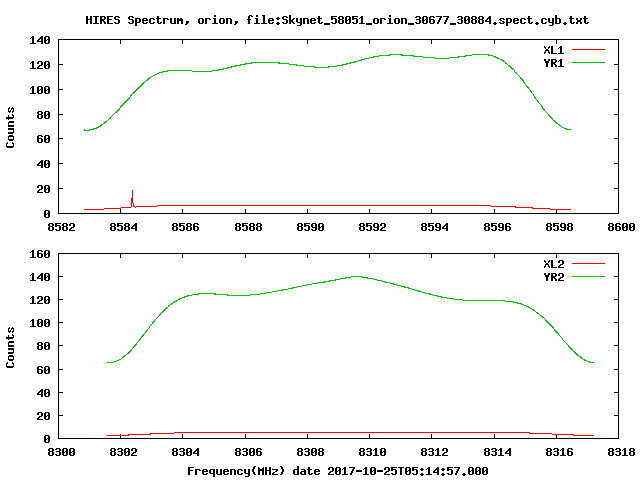
Task: Click the 8584 tick label in top plot
Action: 123,227
